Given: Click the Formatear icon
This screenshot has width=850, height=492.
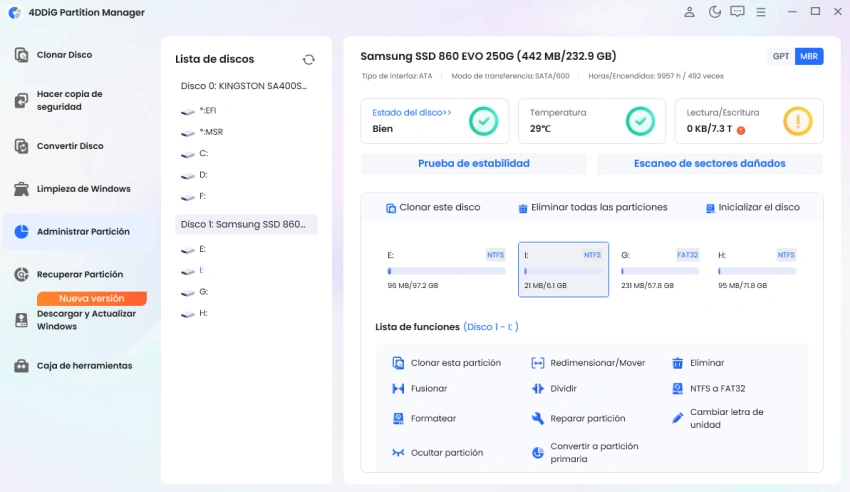Looking at the screenshot, I should click(x=398, y=418).
